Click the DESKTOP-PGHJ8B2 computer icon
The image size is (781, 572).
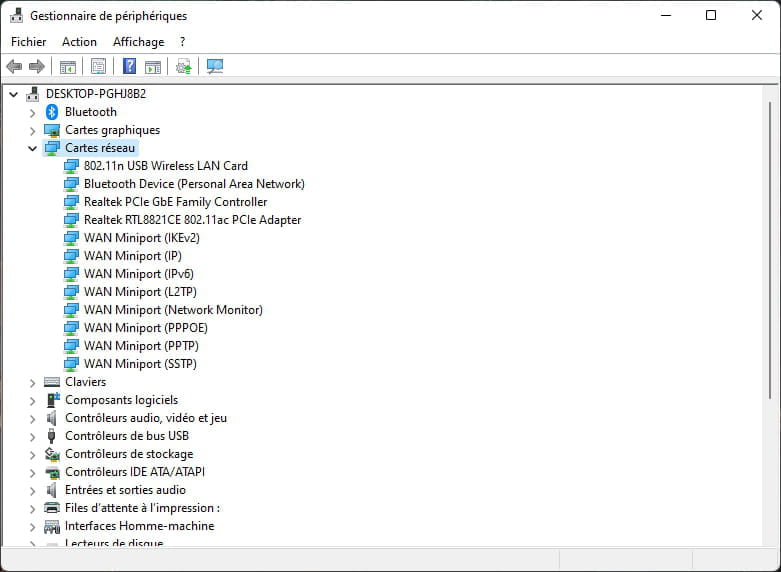click(x=33, y=94)
